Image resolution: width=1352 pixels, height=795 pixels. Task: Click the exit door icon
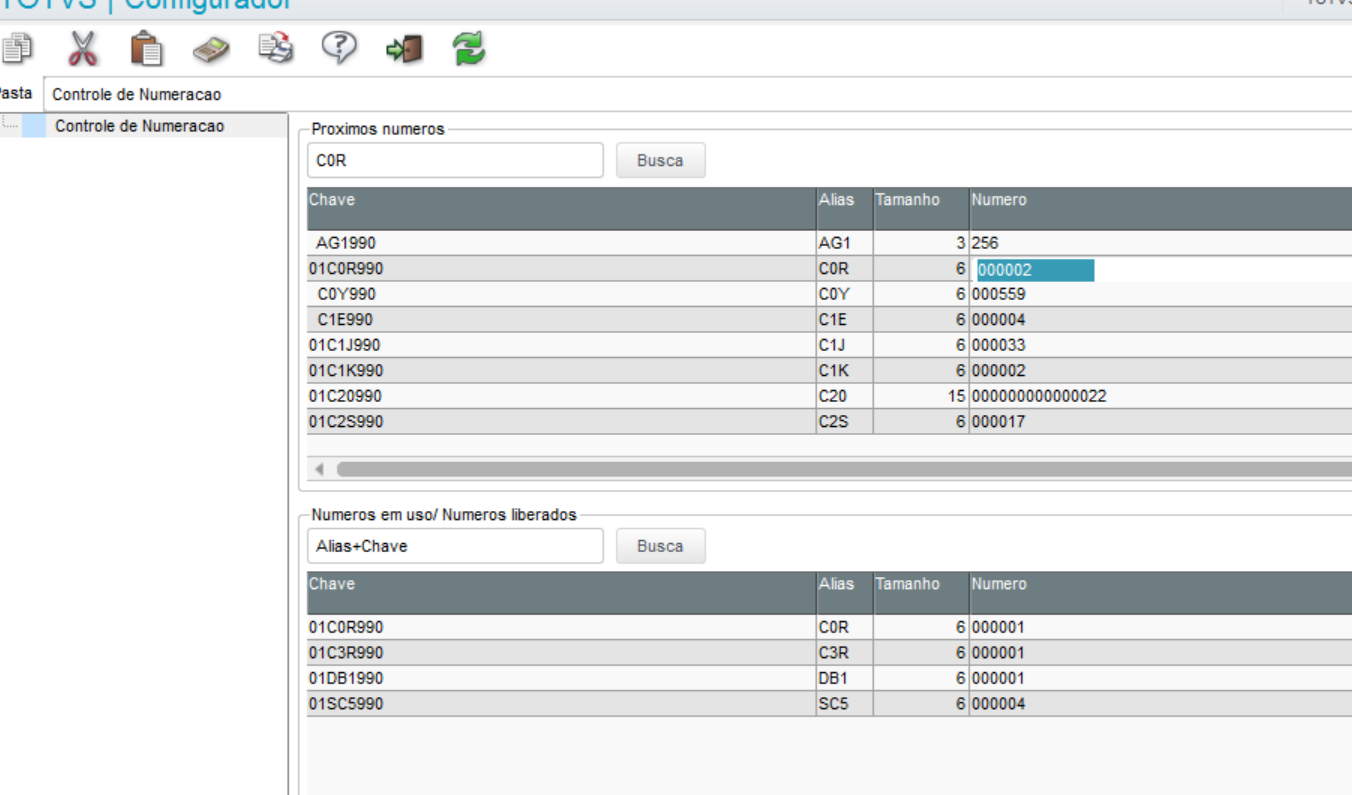pos(404,48)
